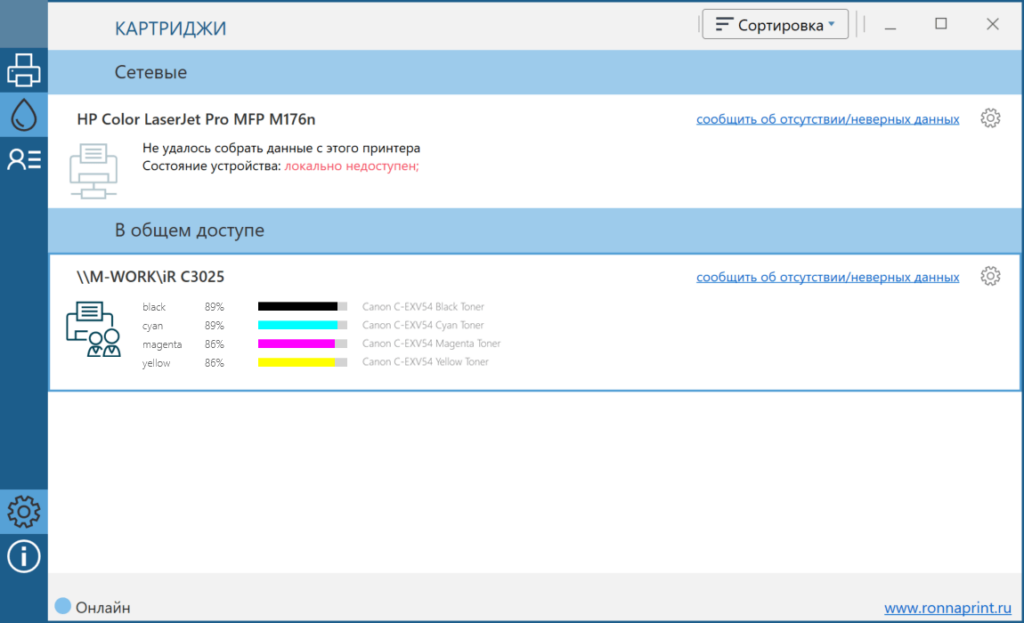Image resolution: width=1024 pixels, height=623 pixels.
Task: Click the shared printer iR C3025 icon
Action: (x=92, y=331)
